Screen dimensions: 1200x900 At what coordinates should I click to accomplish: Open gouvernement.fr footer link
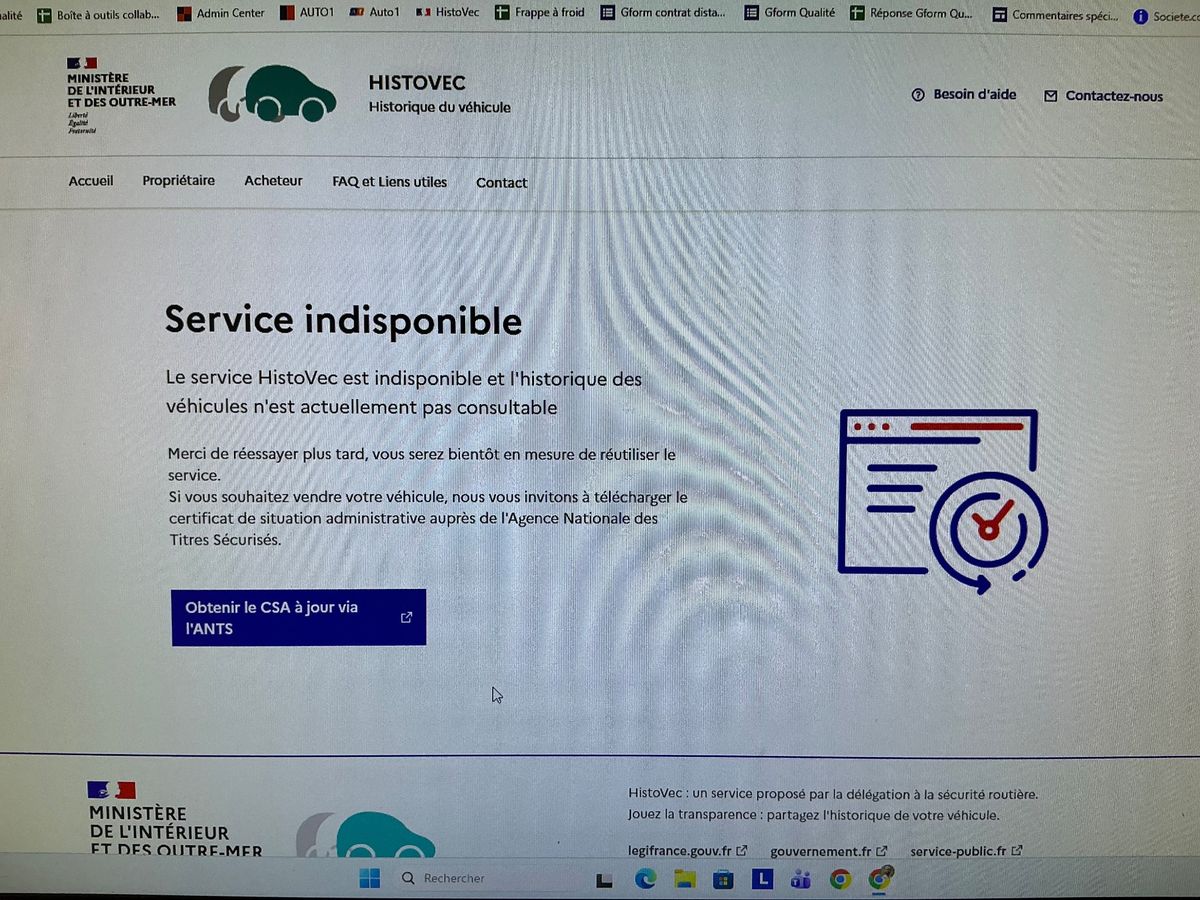829,851
